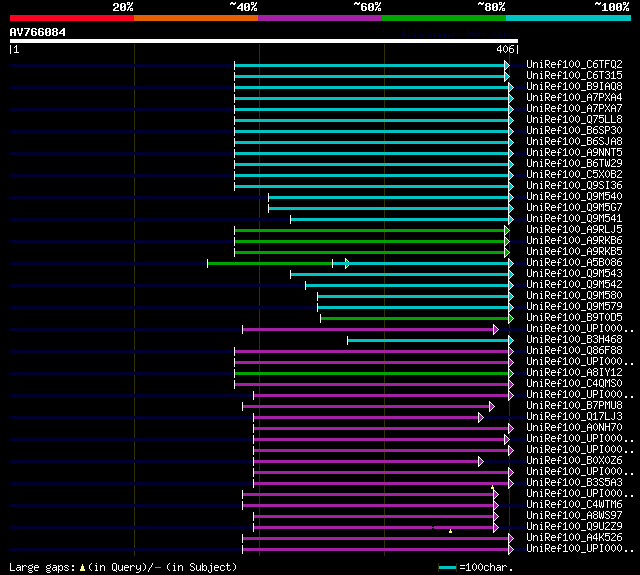Click the arrowhead ending the UniRef100_C6T315 alignment

click(x=507, y=77)
